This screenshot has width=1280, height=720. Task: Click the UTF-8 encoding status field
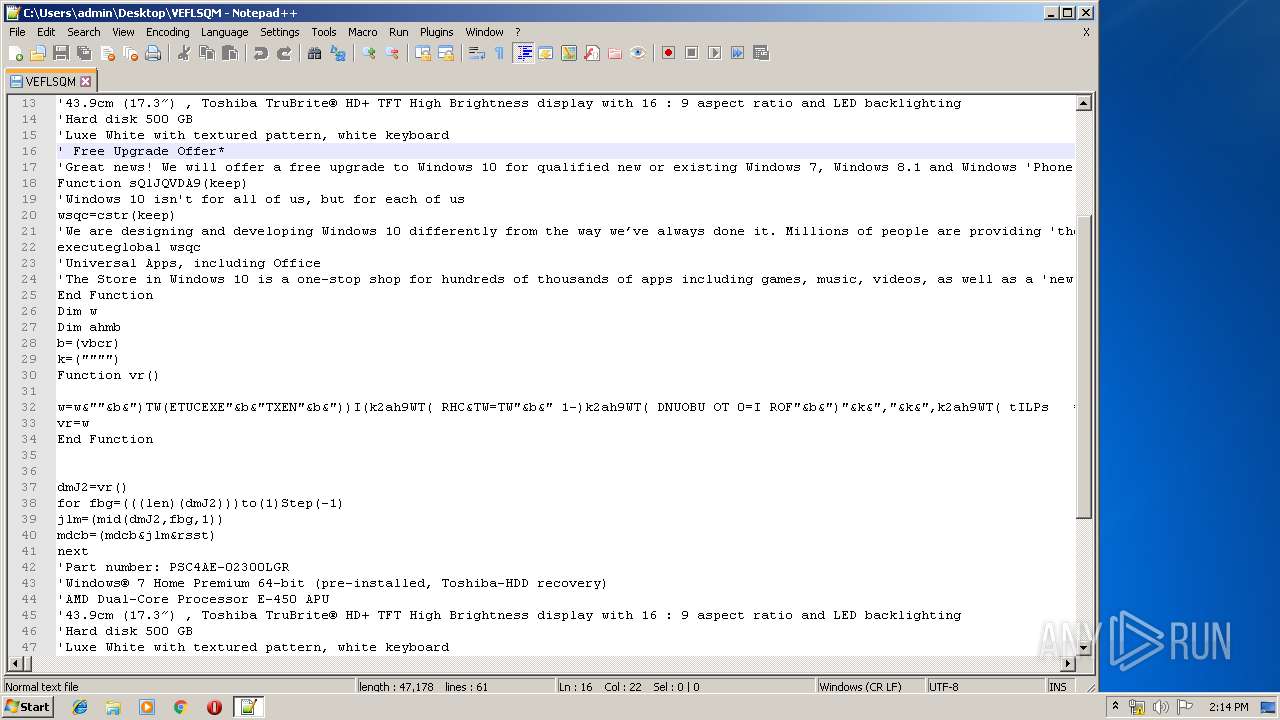(x=984, y=687)
